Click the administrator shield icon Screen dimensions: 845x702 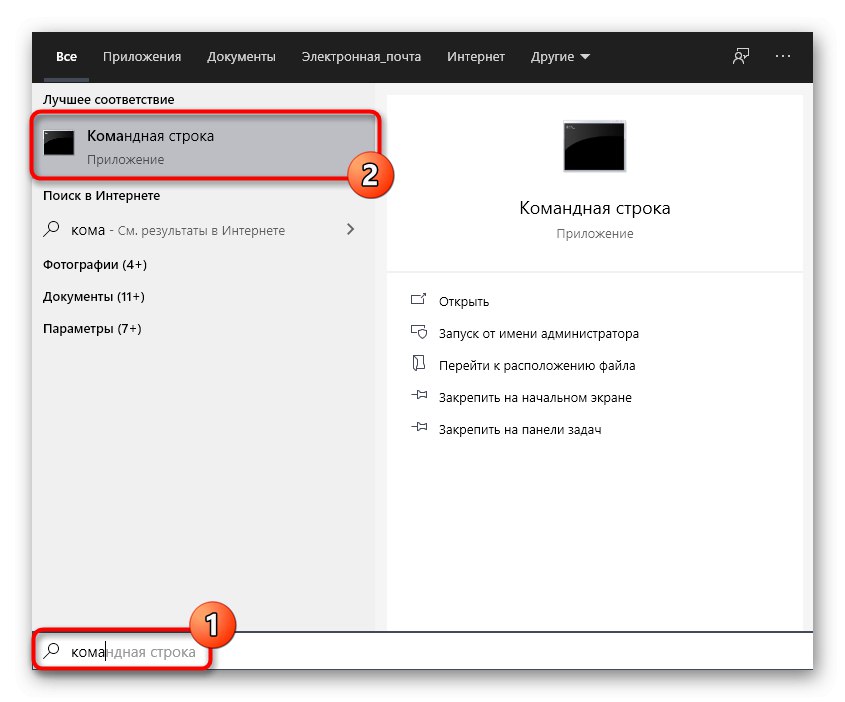point(419,332)
